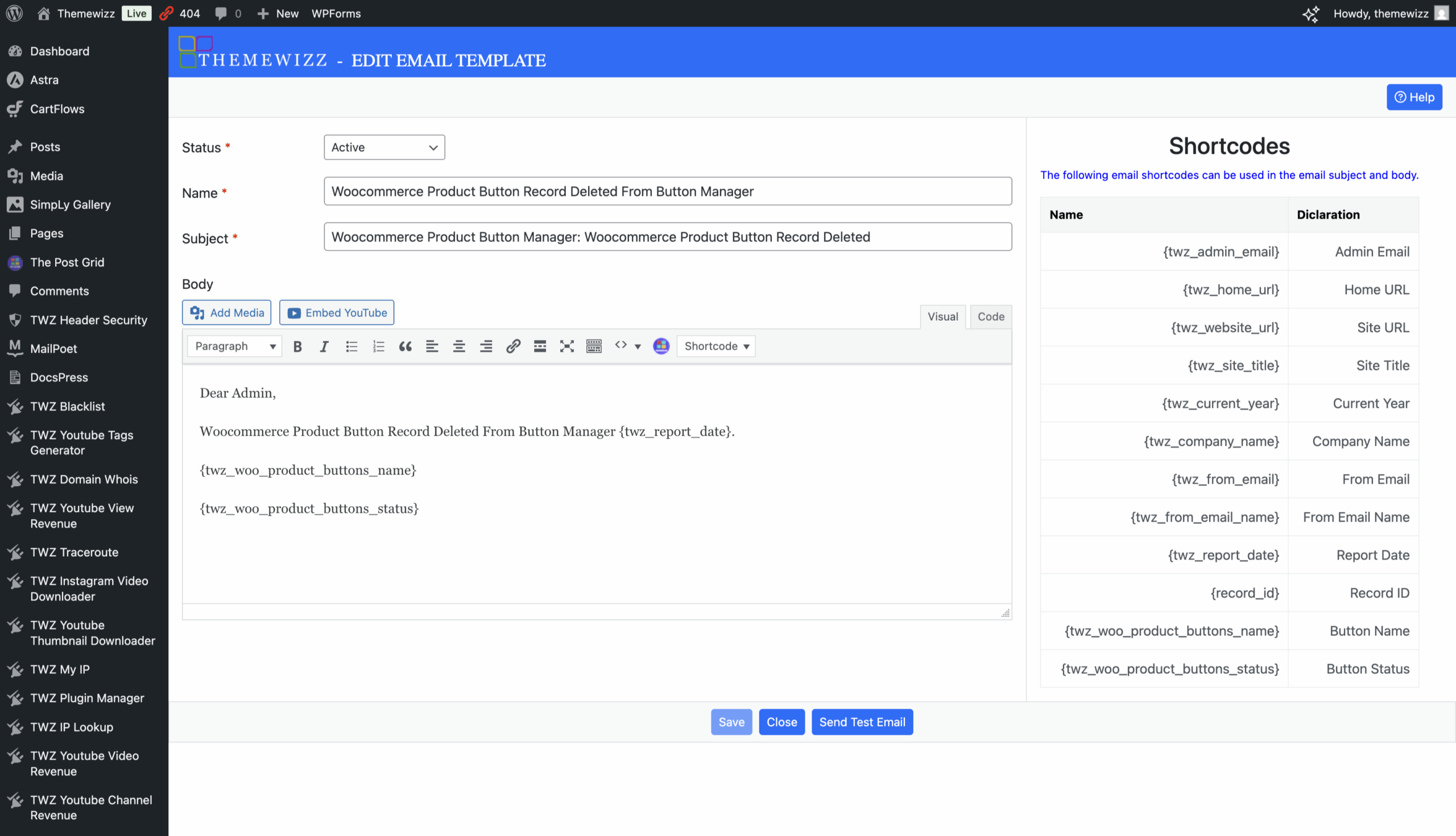This screenshot has height=836, width=1456.
Task: Toggle bold formatting in editor toolbar
Action: 297,346
